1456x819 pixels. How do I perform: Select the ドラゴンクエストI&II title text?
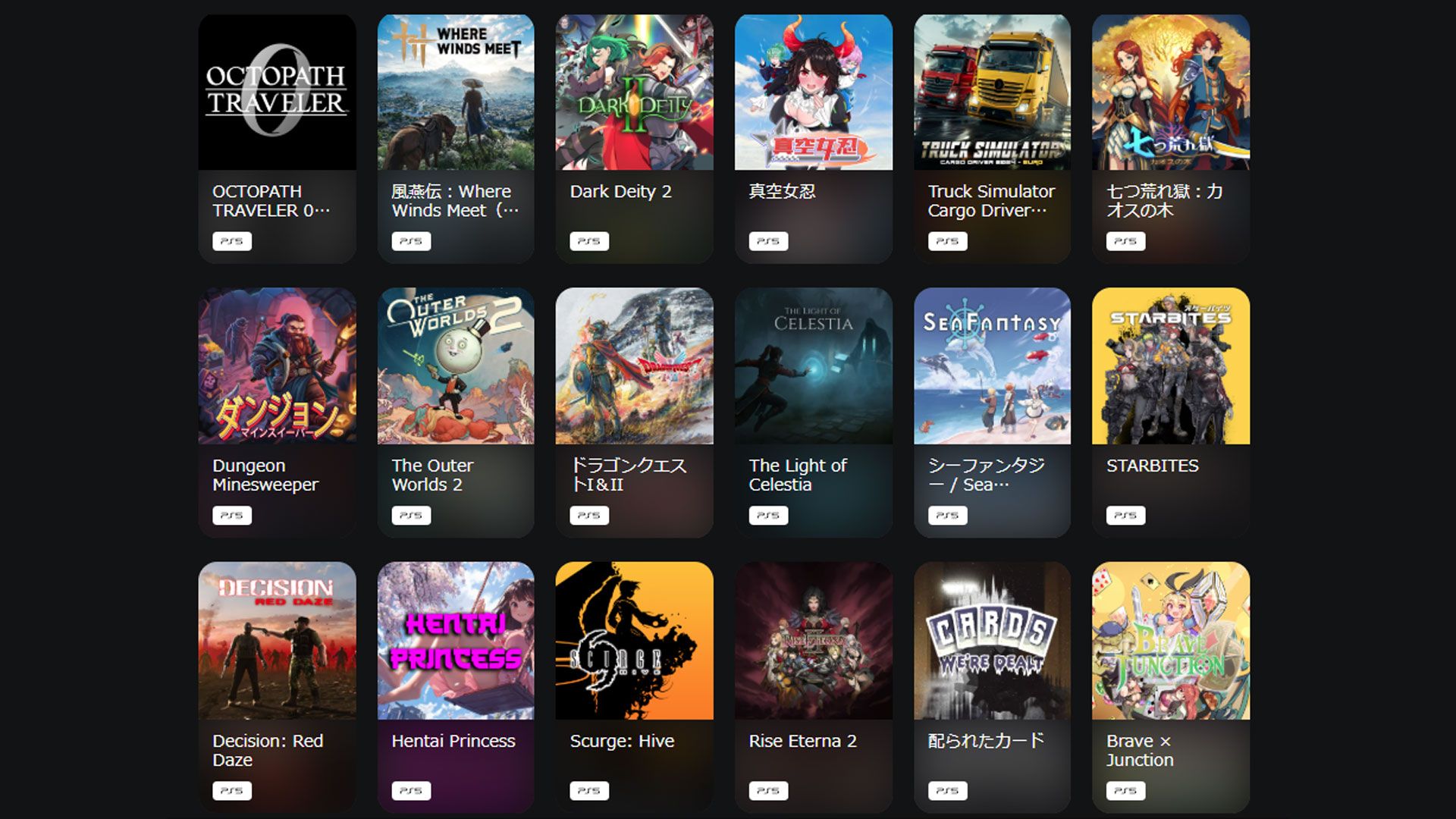click(628, 475)
